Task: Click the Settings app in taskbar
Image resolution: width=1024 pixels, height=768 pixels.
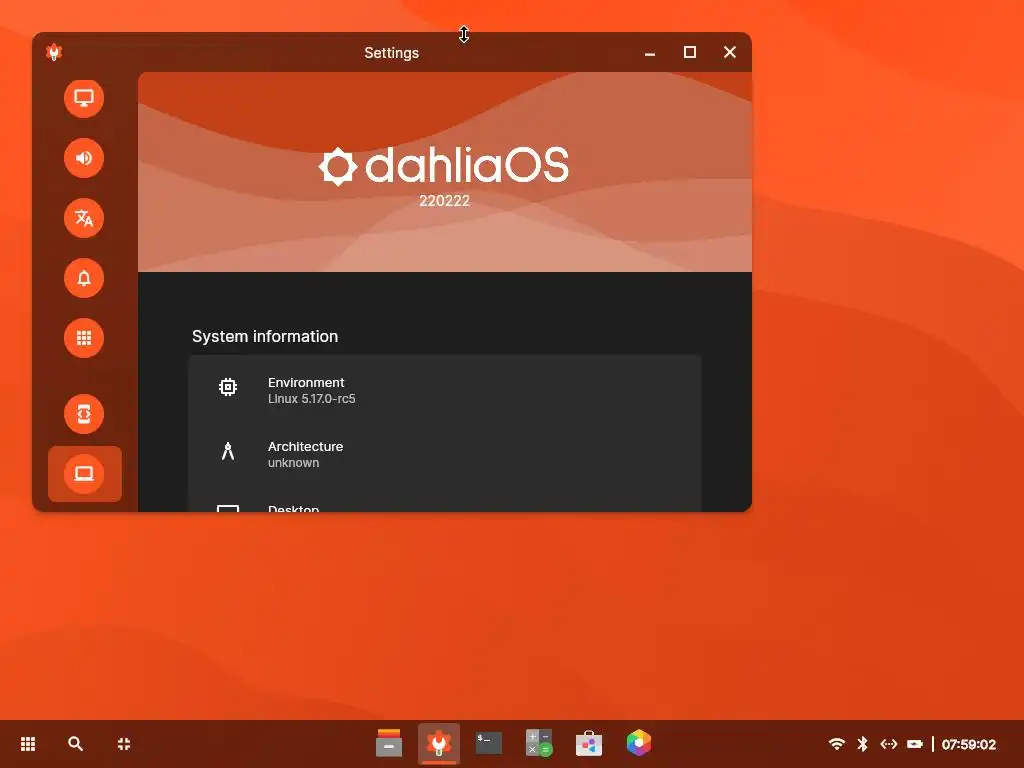Action: 439,743
